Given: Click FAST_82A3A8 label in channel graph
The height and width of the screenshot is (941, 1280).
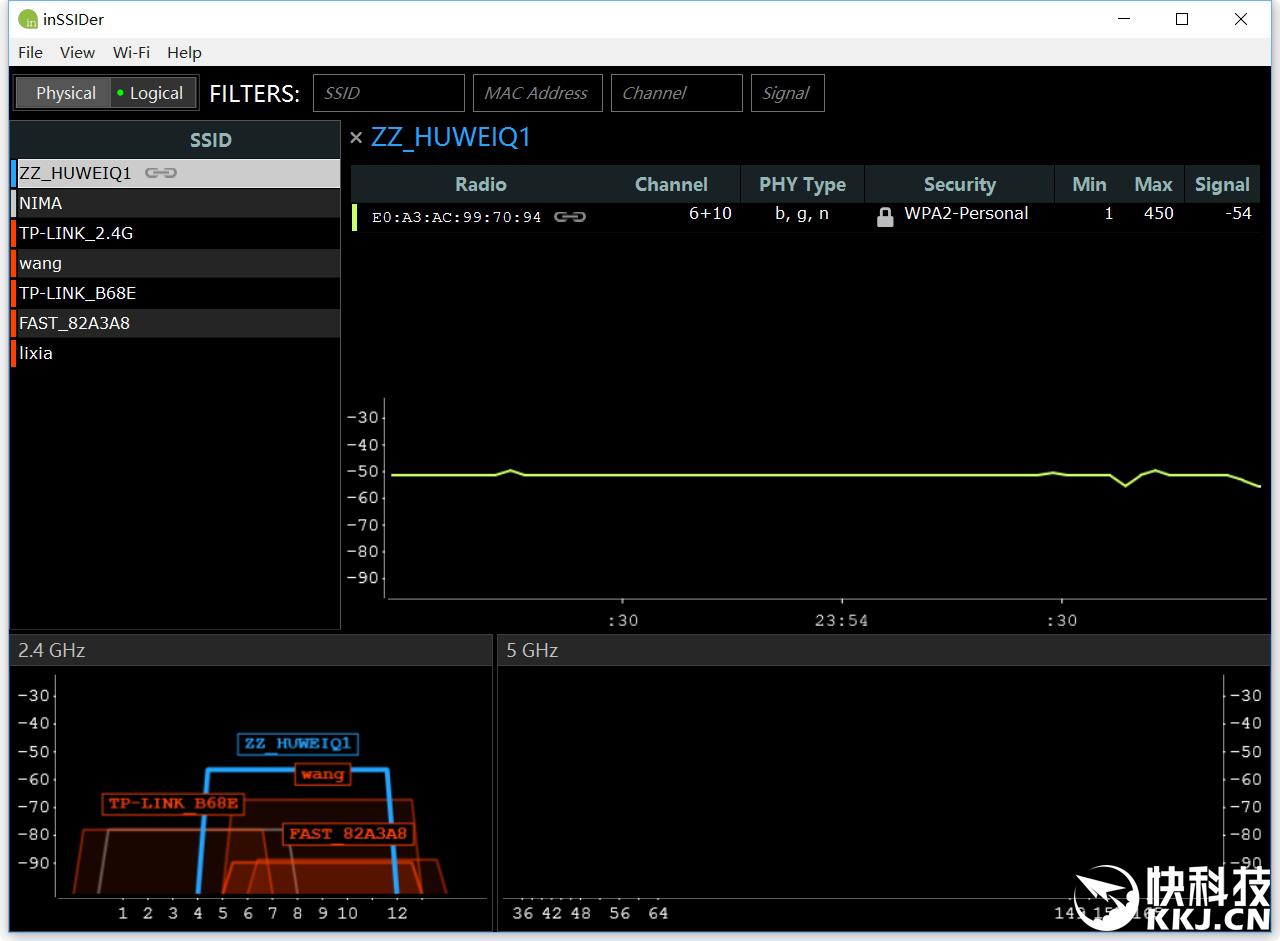Looking at the screenshot, I should point(348,834).
